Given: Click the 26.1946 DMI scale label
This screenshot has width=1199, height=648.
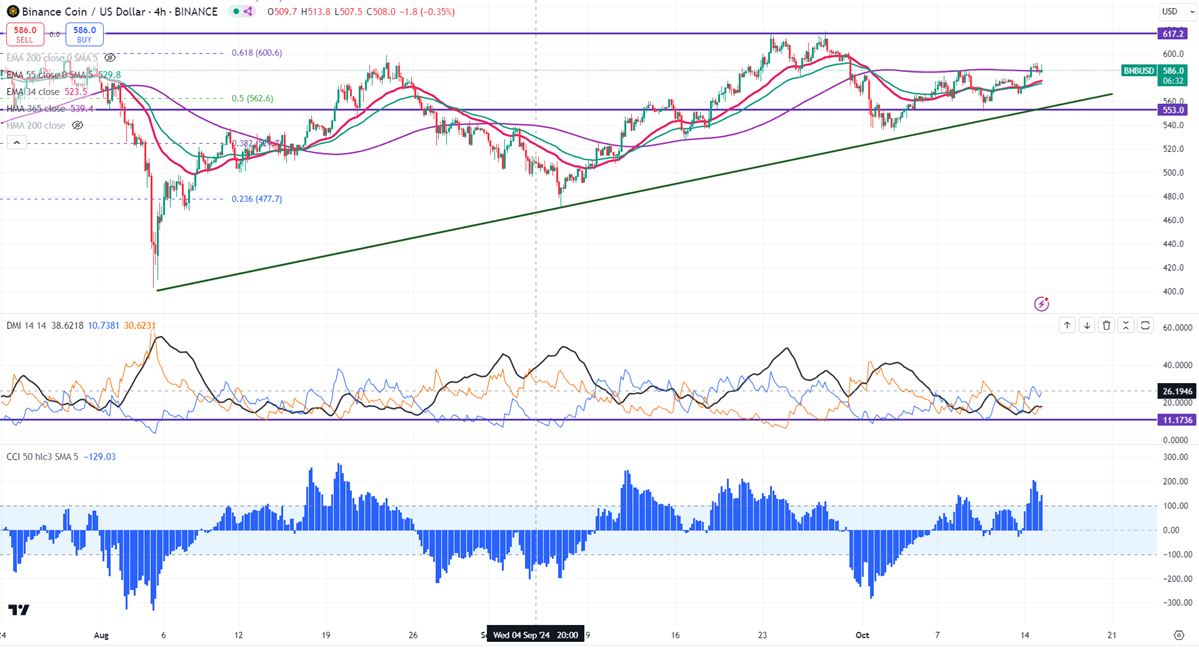Looking at the screenshot, I should [x=1176, y=391].
